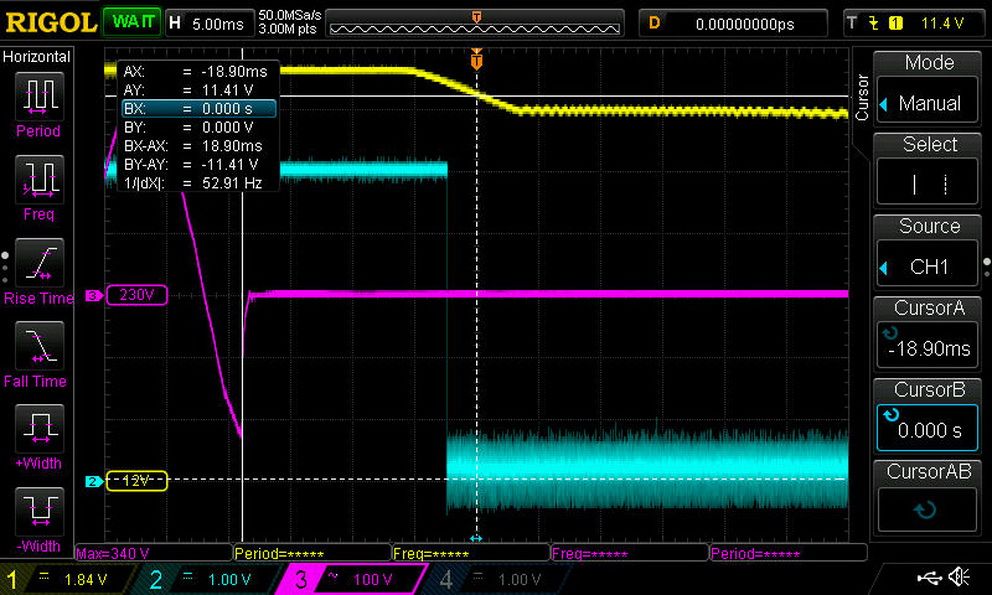Viewport: 992px width, 595px height.
Task: Click the USB connection status icon
Action: pos(929,577)
